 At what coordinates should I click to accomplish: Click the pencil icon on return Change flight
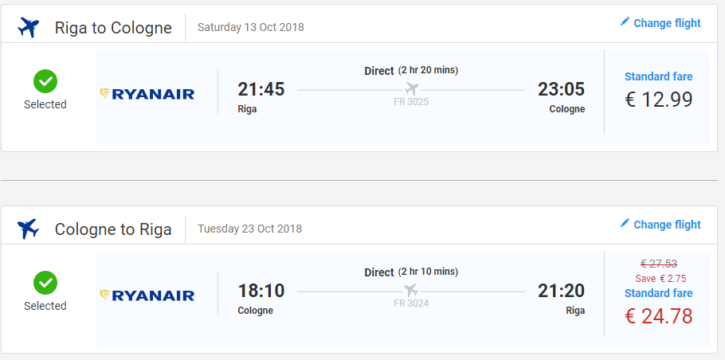(625, 223)
